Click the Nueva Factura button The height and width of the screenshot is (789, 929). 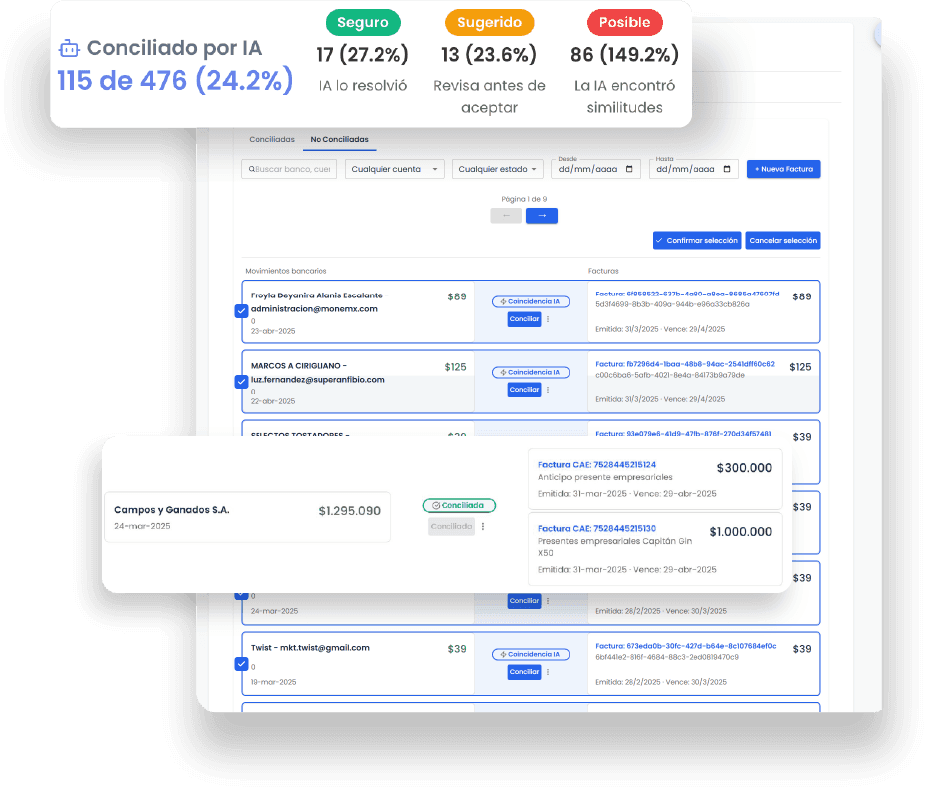(x=783, y=169)
